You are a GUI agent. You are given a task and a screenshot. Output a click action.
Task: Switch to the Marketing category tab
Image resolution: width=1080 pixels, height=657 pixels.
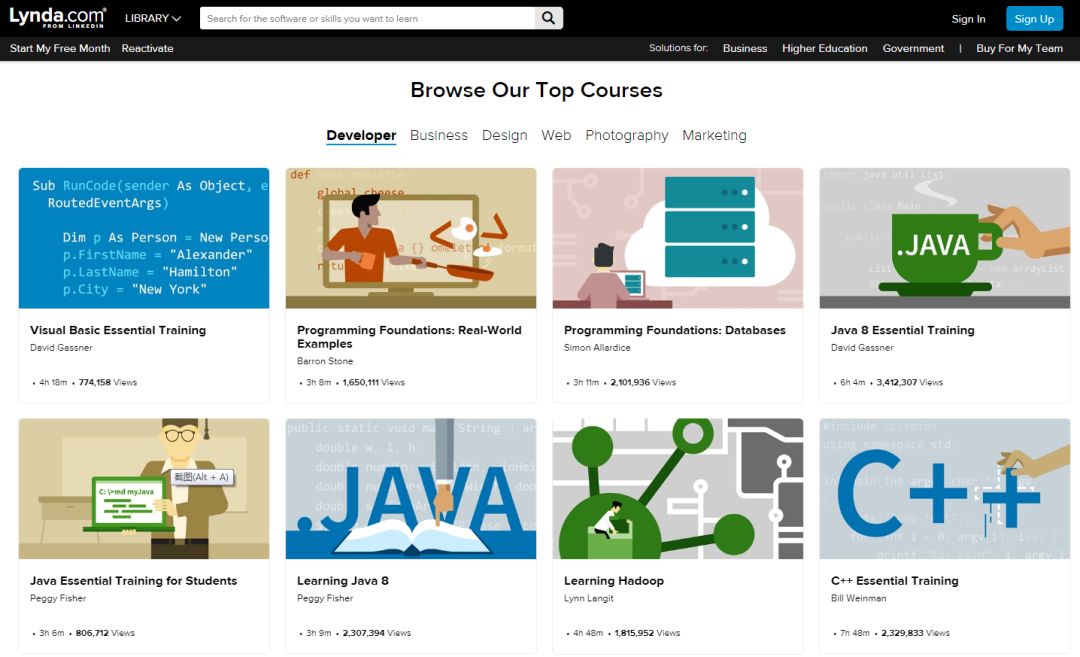[x=714, y=135]
